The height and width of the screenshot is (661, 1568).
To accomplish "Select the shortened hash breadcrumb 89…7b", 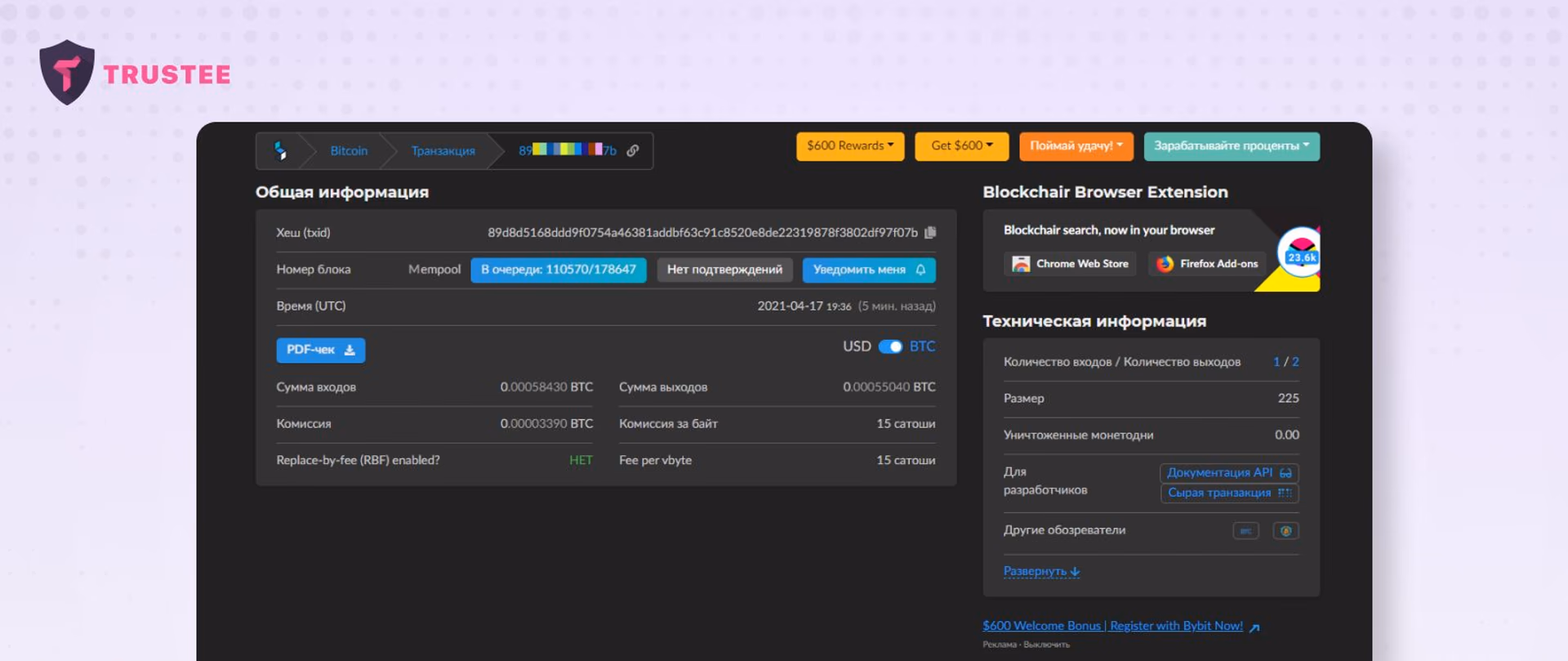I will 568,150.
